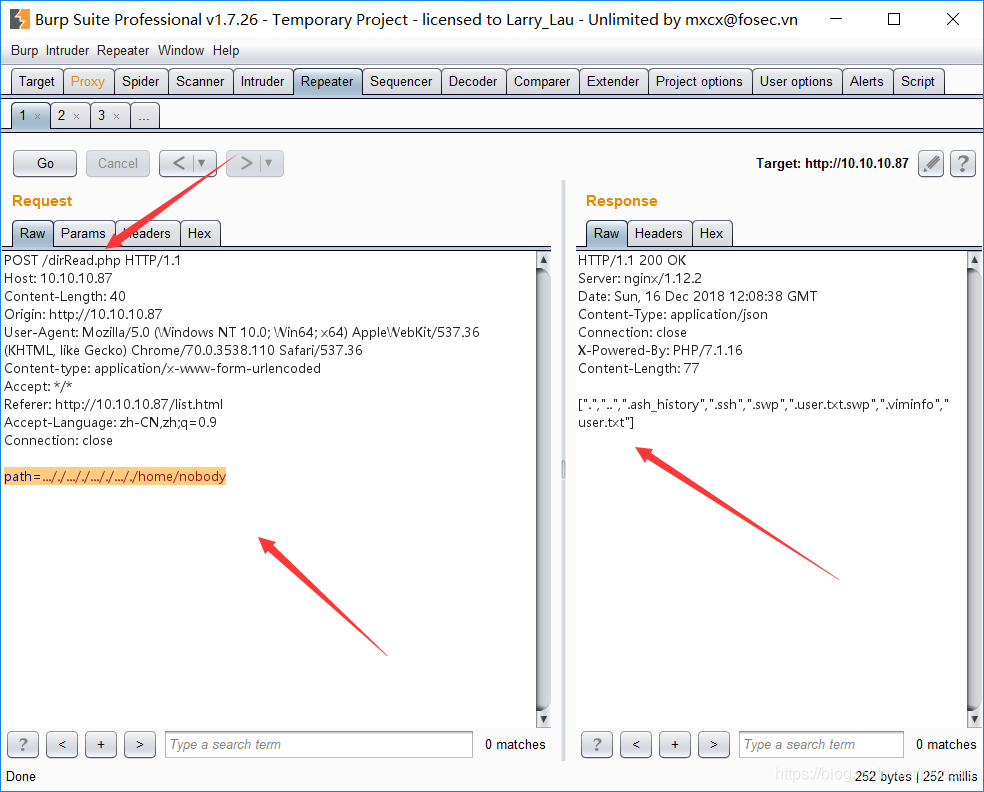The width and height of the screenshot is (984, 792).
Task: Focus the request search term field
Action: [319, 744]
